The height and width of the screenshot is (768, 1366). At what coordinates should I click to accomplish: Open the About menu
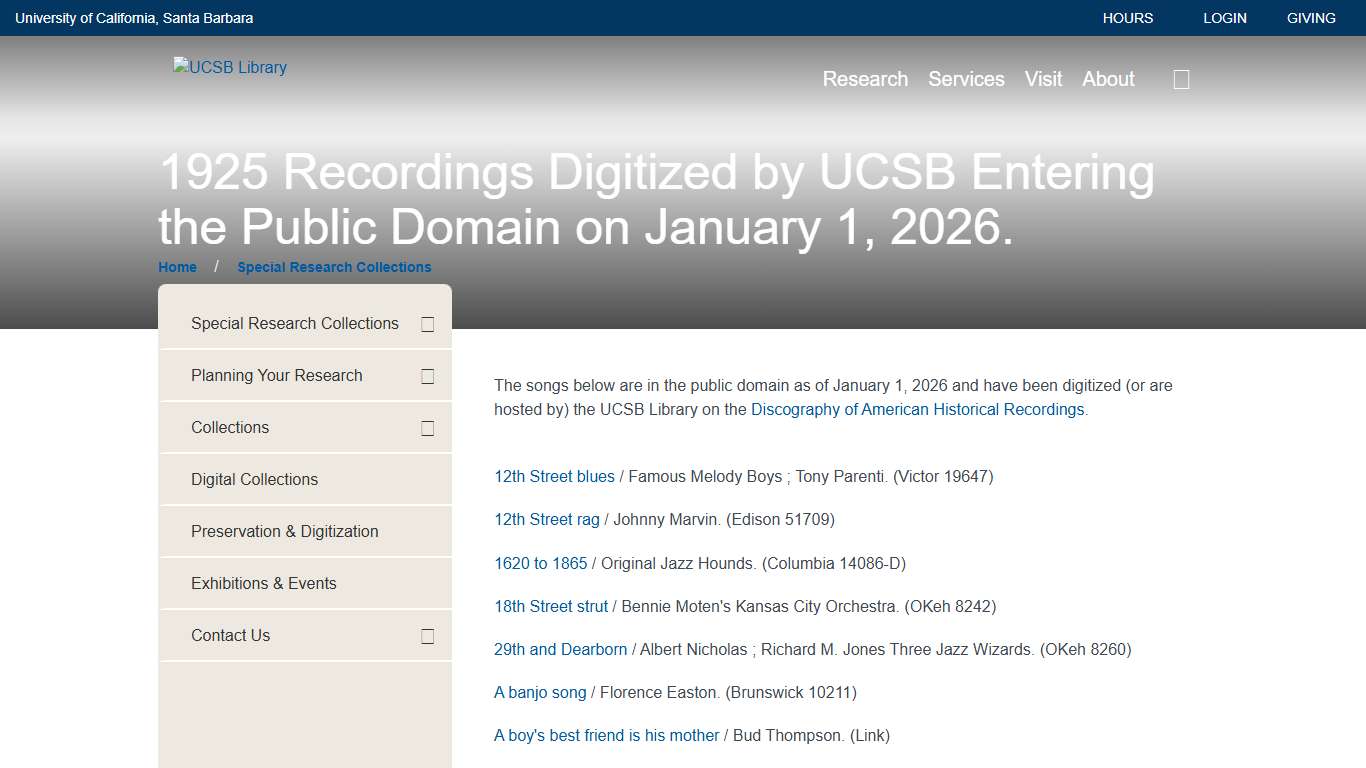tap(1107, 79)
